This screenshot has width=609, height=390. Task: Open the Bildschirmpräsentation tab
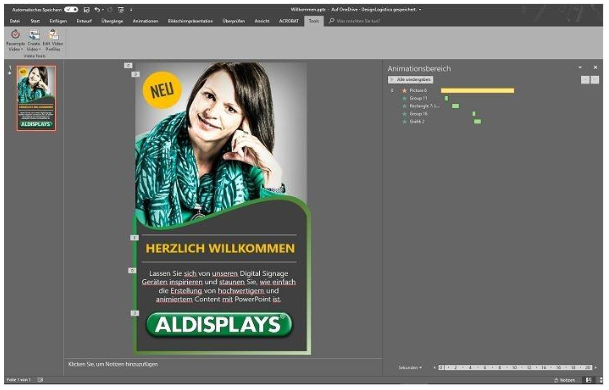tap(190, 21)
